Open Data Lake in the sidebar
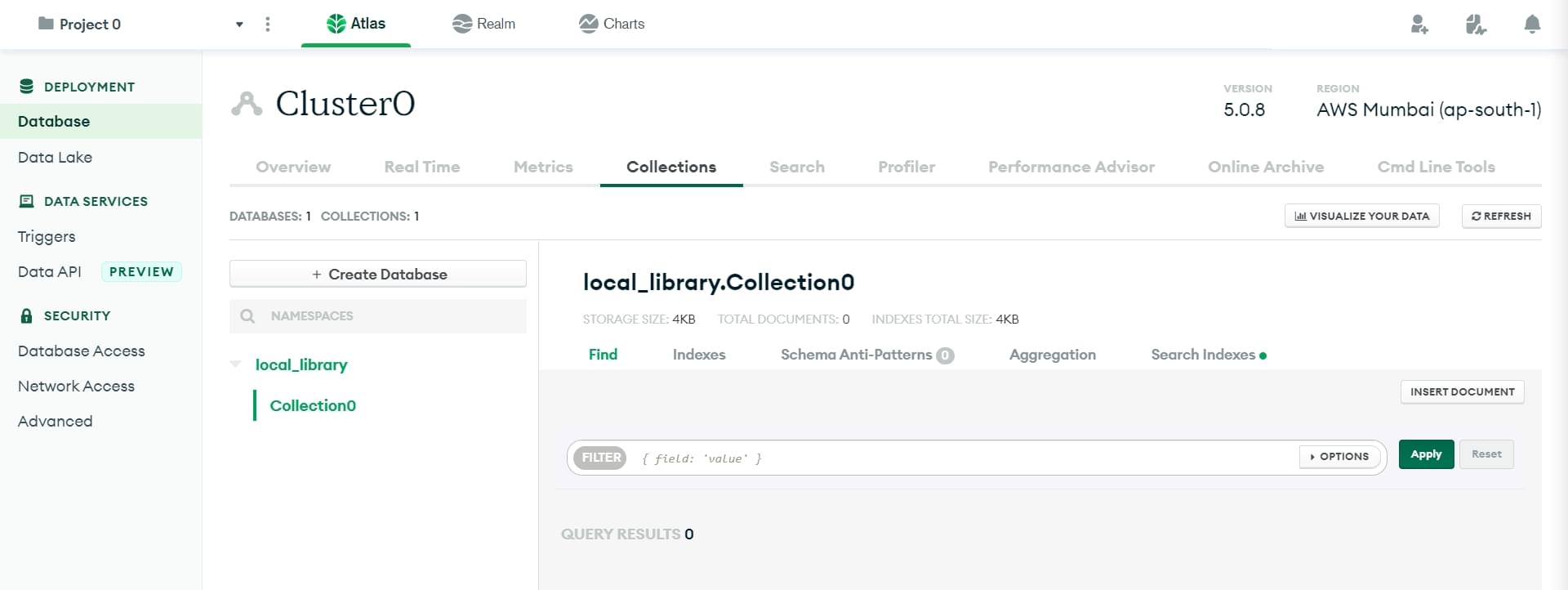 (55, 157)
